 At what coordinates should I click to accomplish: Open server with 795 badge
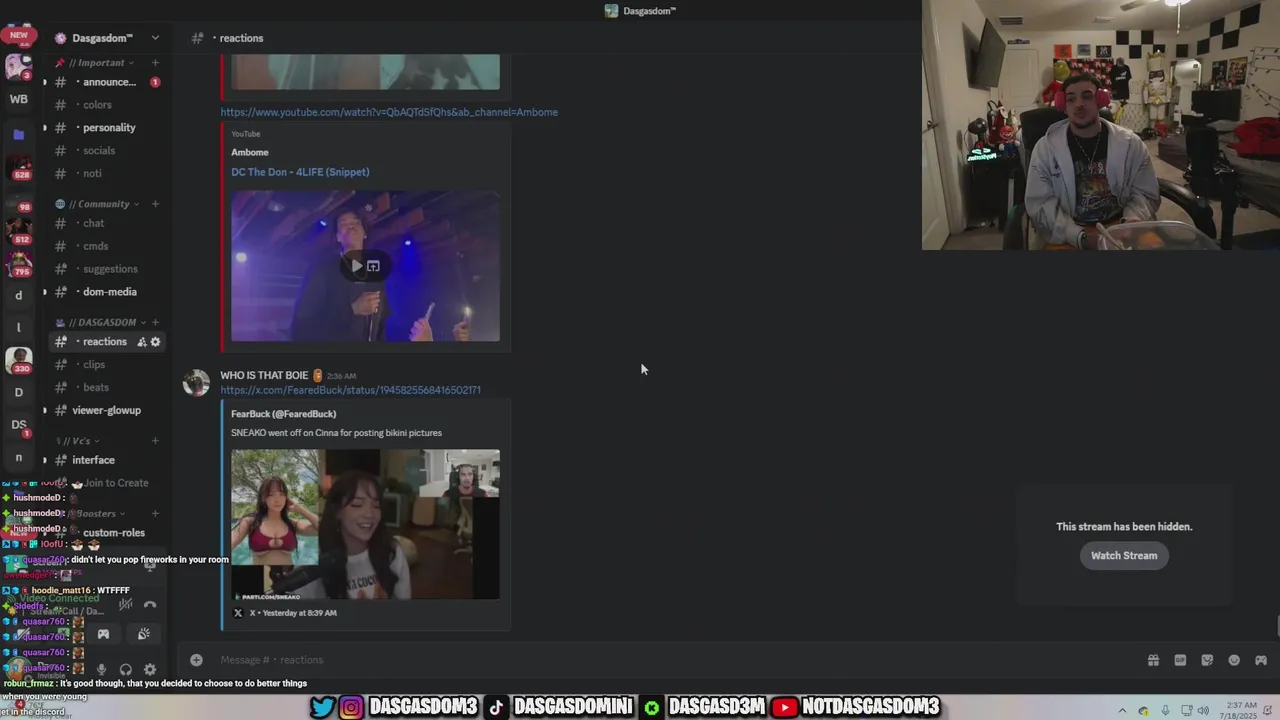[x=18, y=263]
